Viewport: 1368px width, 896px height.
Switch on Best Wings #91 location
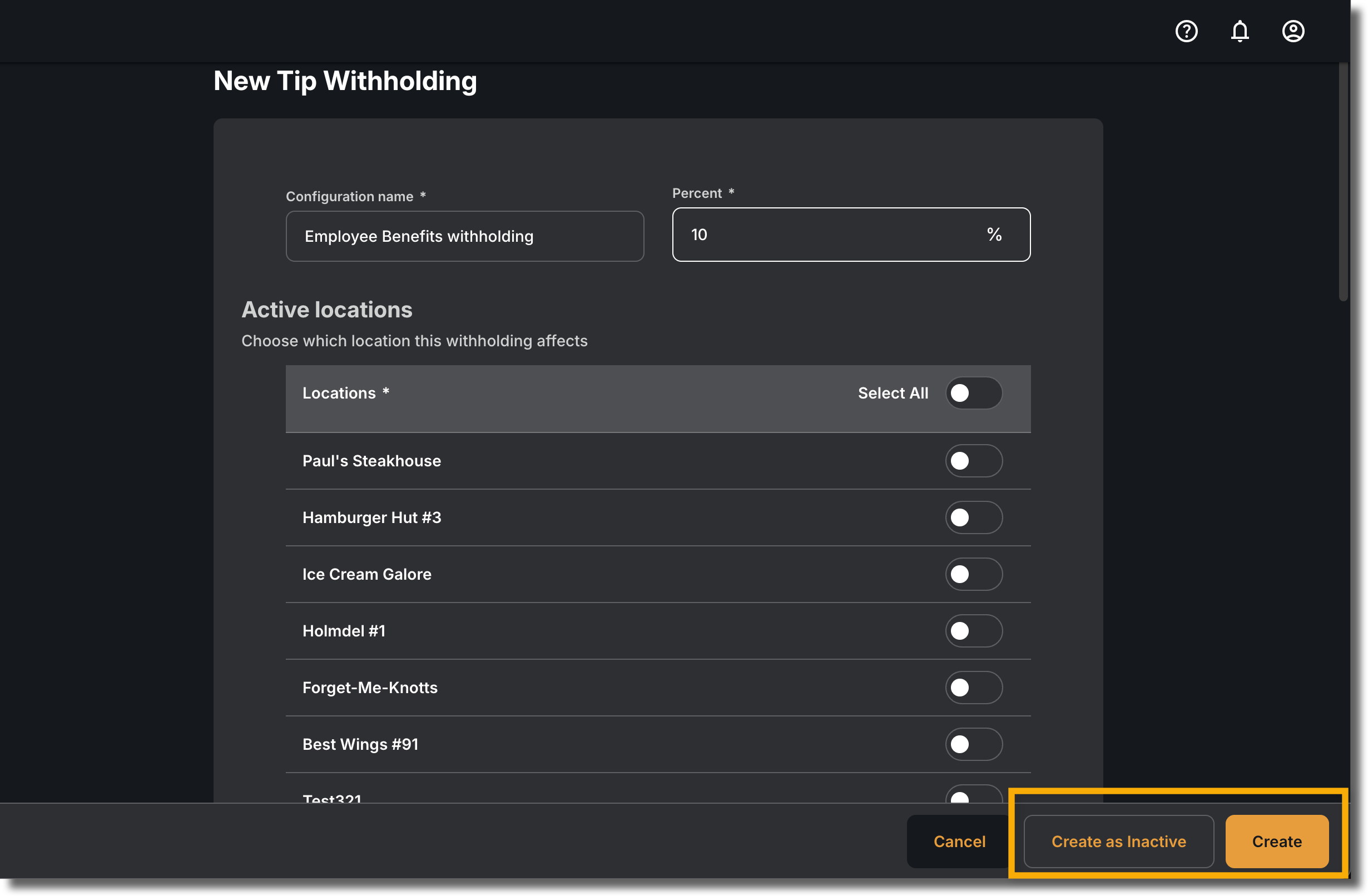coord(974,744)
